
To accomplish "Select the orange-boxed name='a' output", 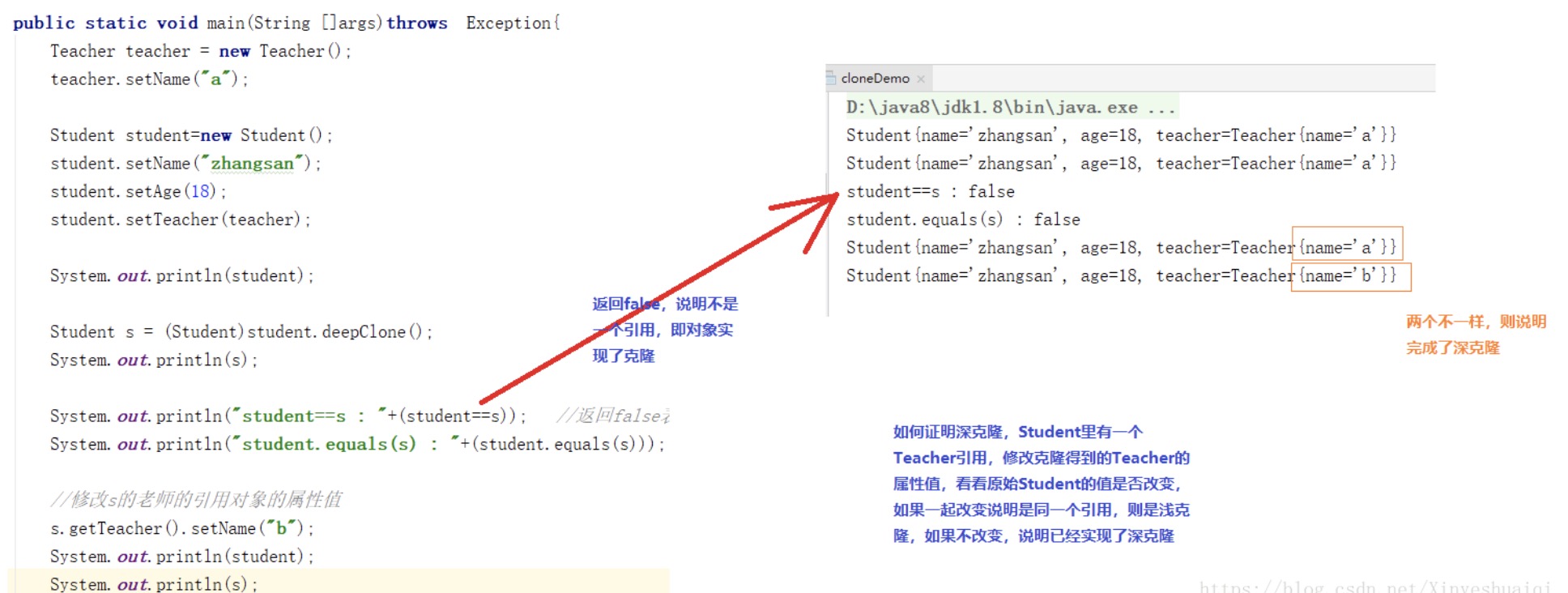I will [x=1347, y=247].
